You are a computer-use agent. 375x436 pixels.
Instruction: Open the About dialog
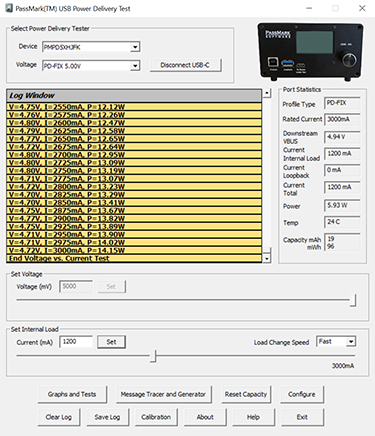[205, 417]
